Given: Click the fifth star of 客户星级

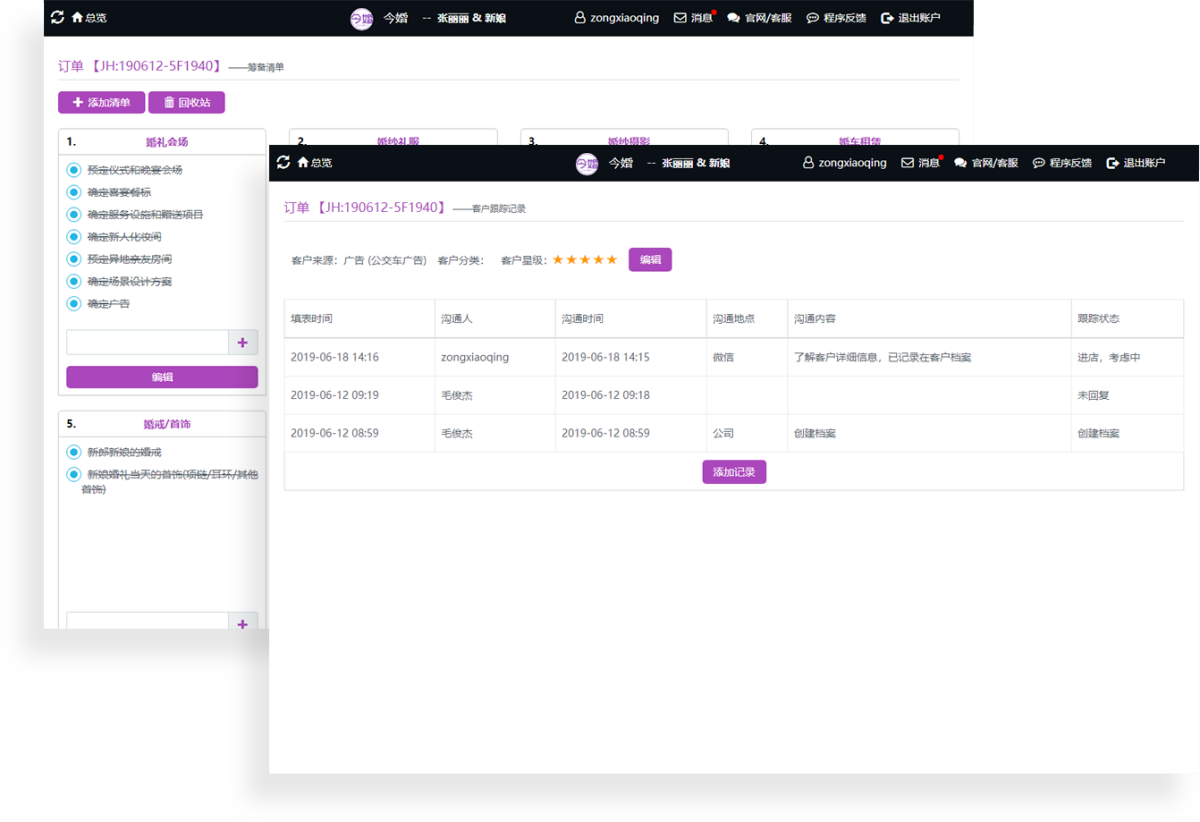Looking at the screenshot, I should (x=612, y=260).
